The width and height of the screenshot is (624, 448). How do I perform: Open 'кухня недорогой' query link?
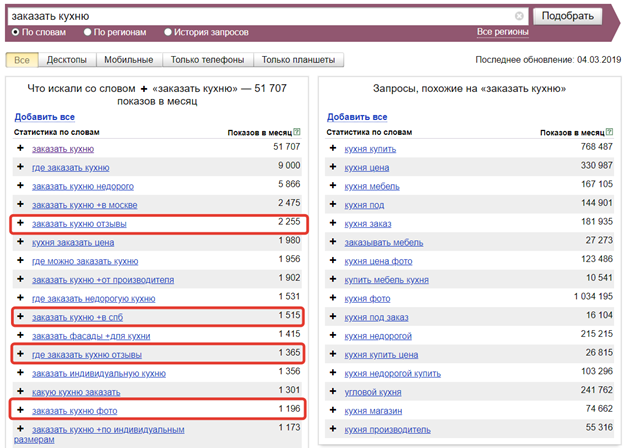coord(378,336)
